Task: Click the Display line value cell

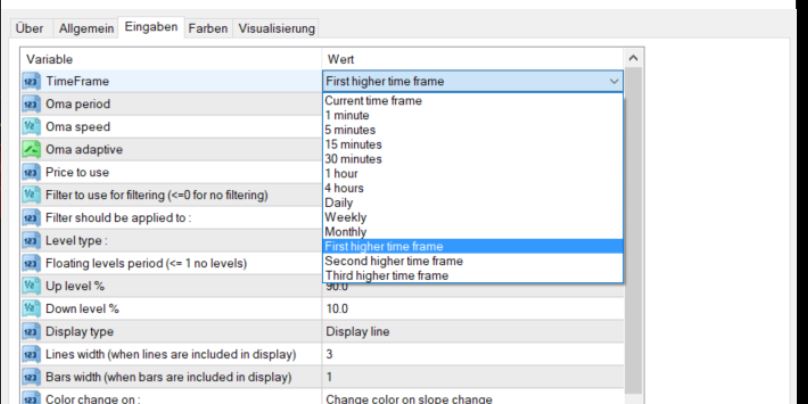Action: tap(470, 332)
